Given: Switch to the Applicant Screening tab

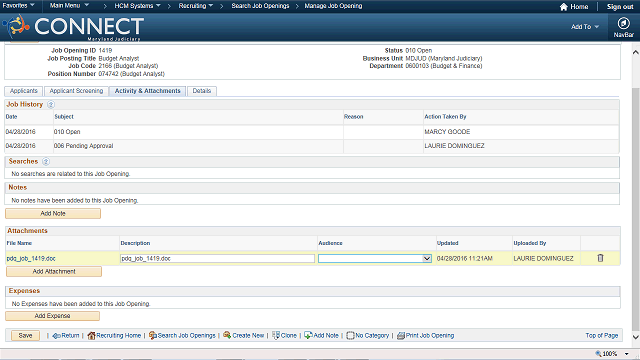Looking at the screenshot, I should pos(76,91).
